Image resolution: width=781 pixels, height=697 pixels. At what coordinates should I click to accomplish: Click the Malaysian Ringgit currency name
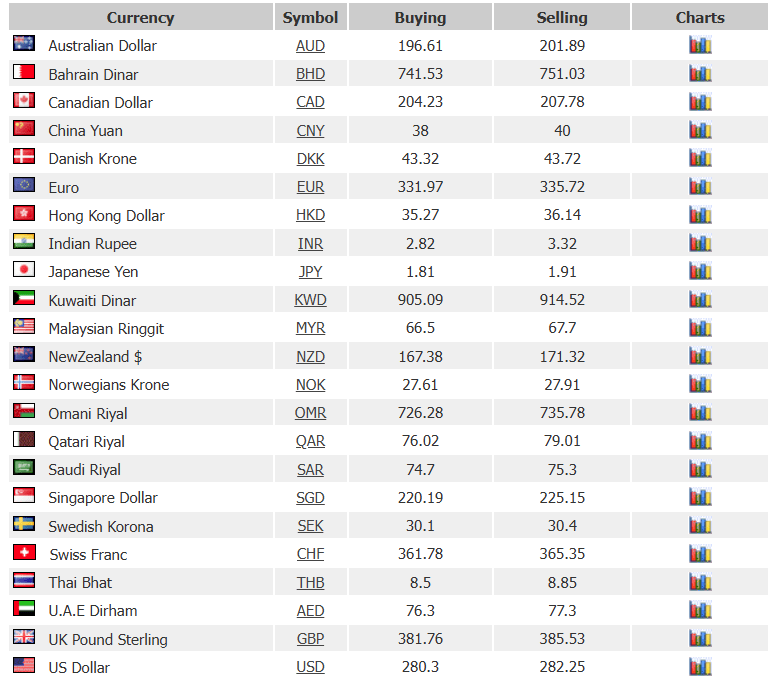106,329
